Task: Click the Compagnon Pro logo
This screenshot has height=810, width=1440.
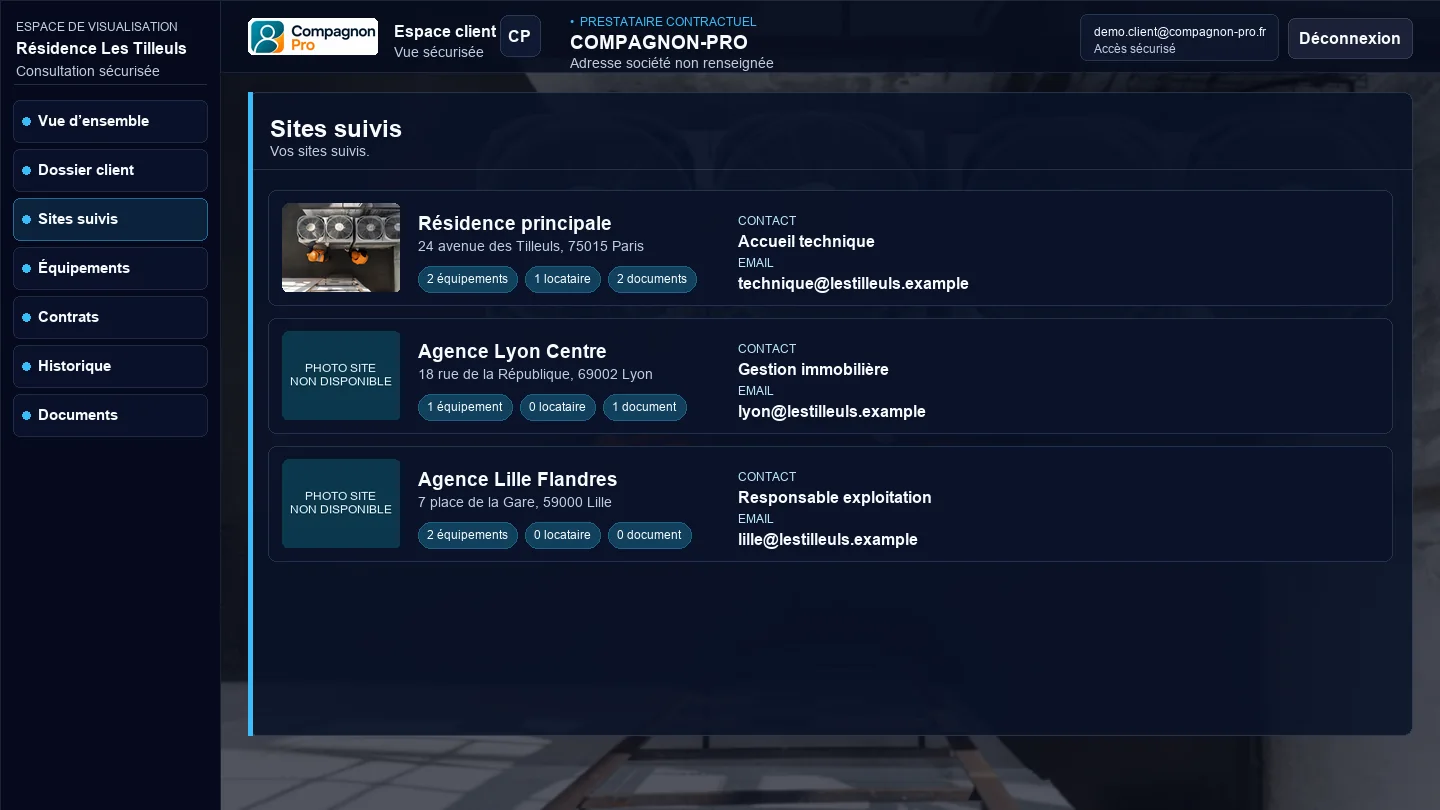Action: [x=313, y=37]
